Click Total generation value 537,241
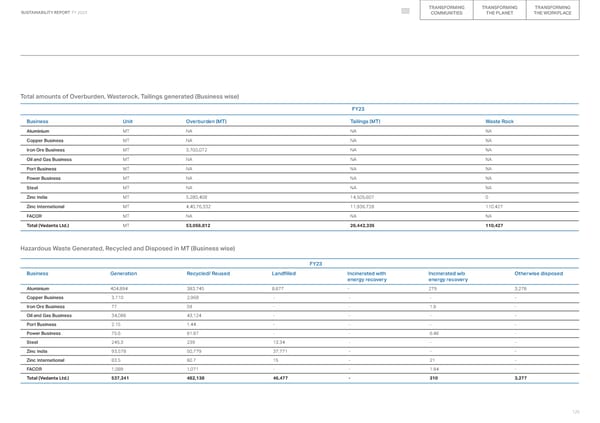This screenshot has height=423, width=600. coord(120,378)
